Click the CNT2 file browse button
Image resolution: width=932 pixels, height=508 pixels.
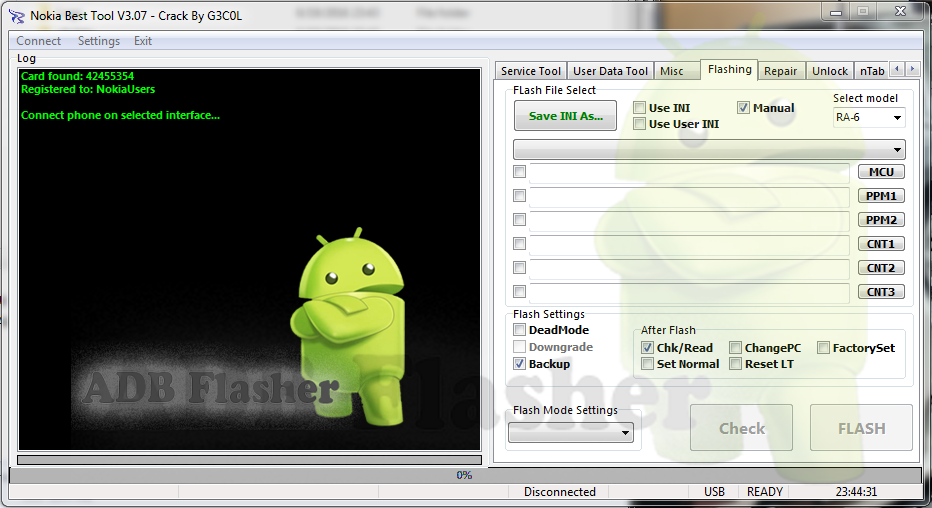881,267
